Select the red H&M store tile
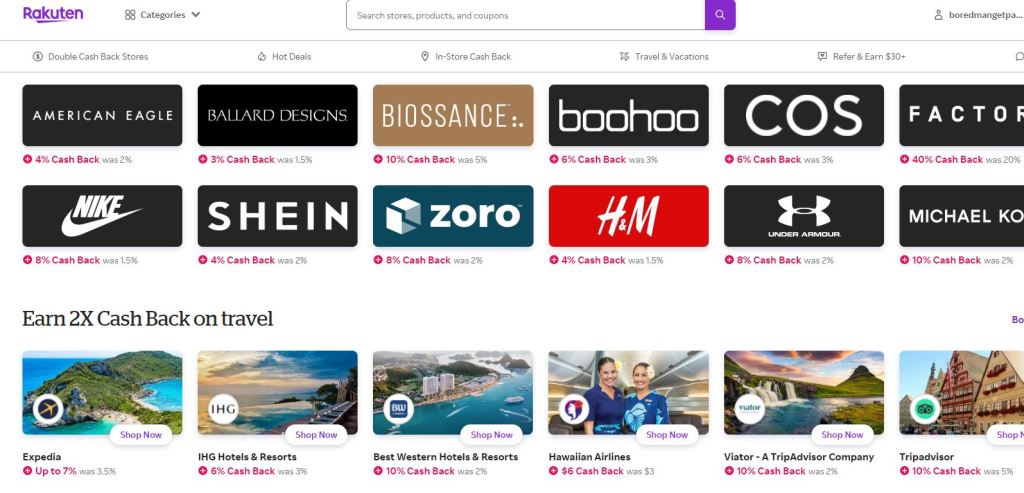 (628, 216)
